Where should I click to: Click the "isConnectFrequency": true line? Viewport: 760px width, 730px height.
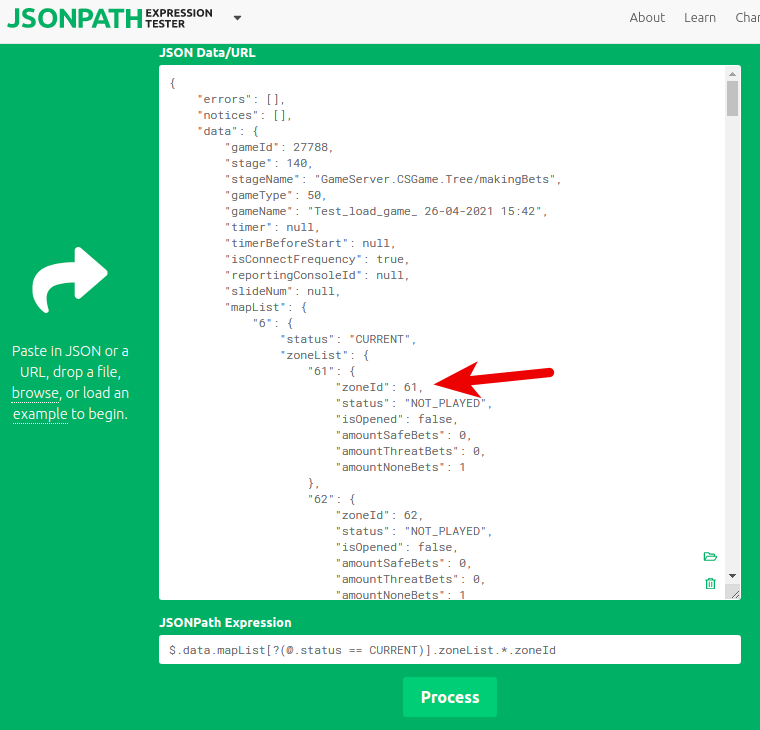tap(317, 259)
